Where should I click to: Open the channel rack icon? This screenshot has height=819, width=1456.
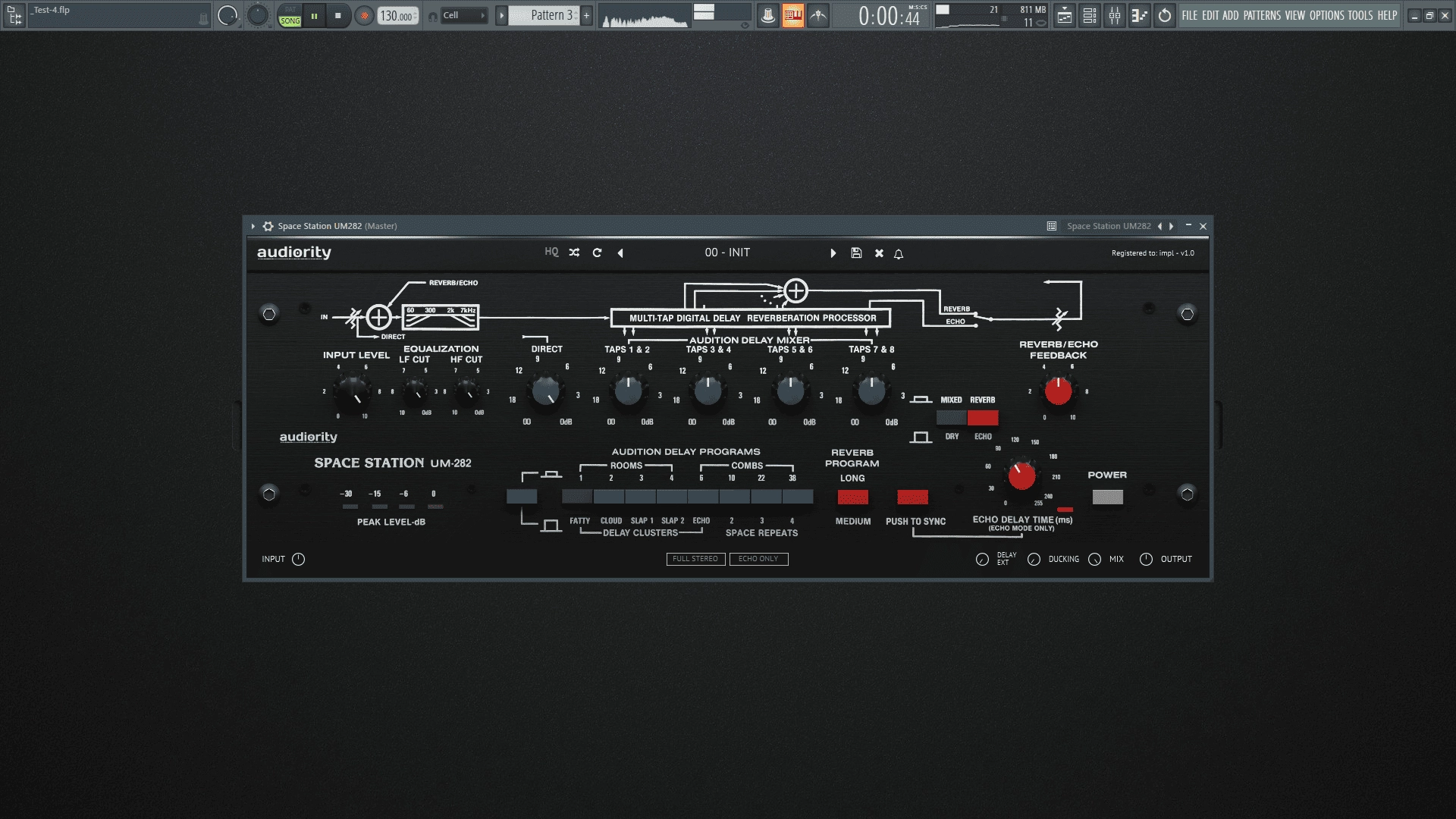coord(1090,15)
